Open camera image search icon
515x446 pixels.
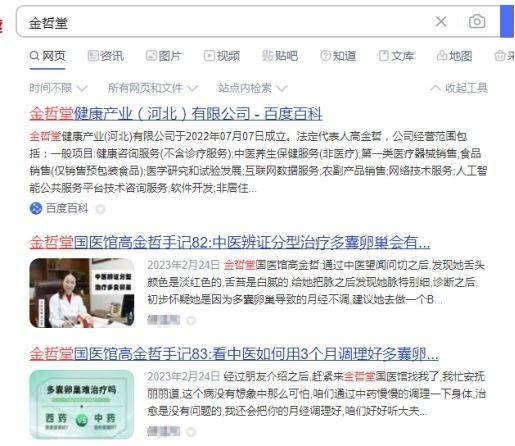(x=477, y=22)
